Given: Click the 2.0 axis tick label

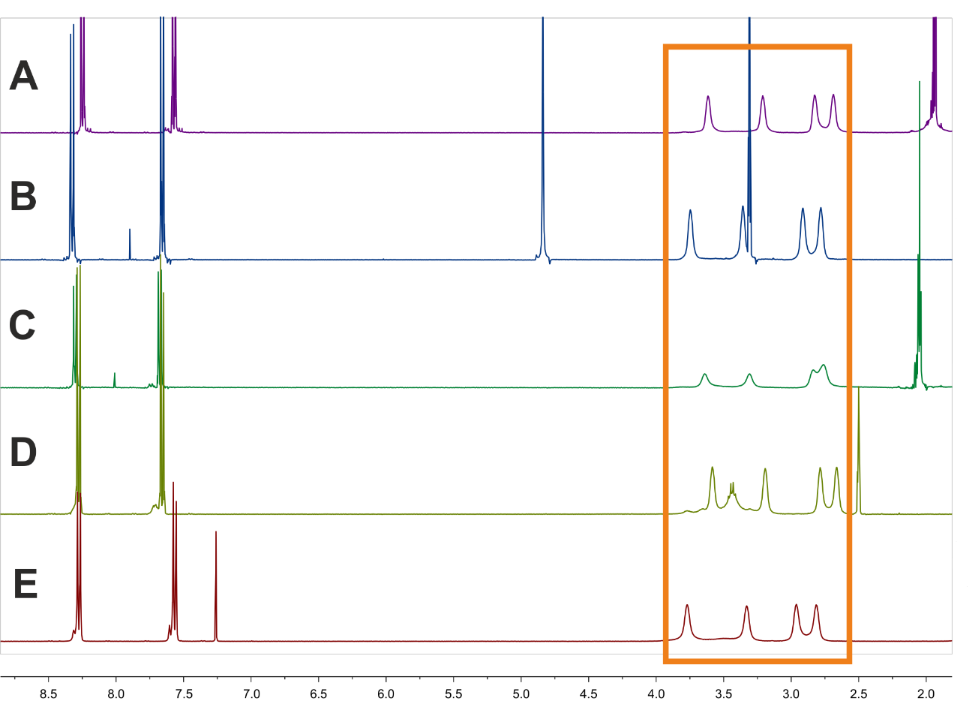Looking at the screenshot, I should [926, 691].
